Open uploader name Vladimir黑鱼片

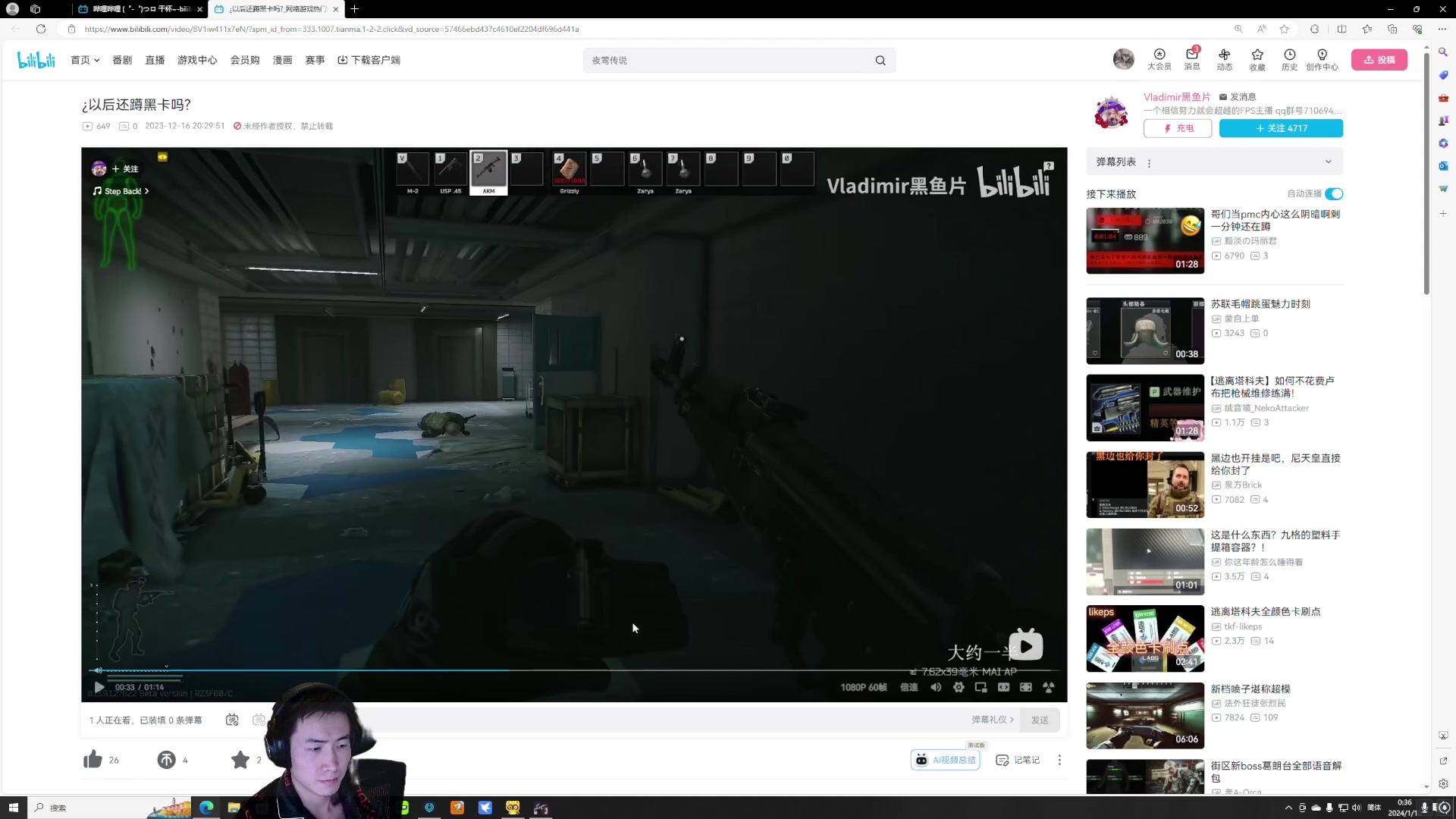click(x=1177, y=97)
